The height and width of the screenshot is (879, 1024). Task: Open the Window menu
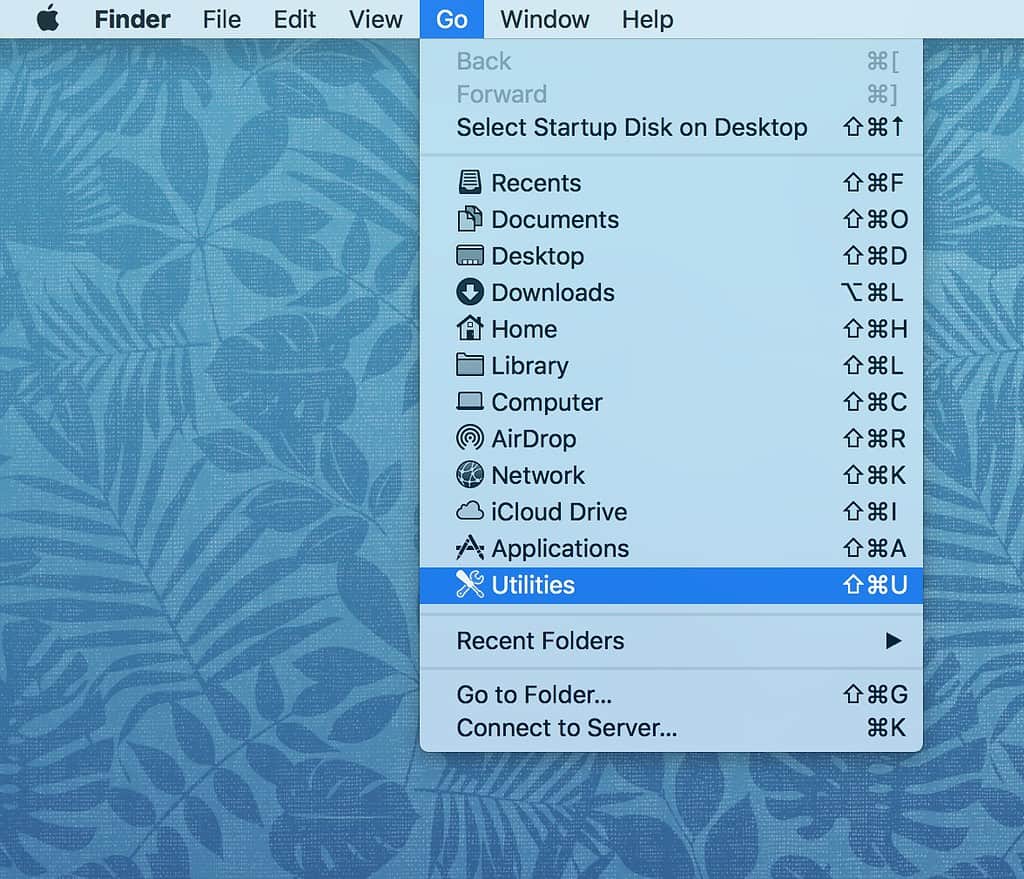[x=545, y=19]
